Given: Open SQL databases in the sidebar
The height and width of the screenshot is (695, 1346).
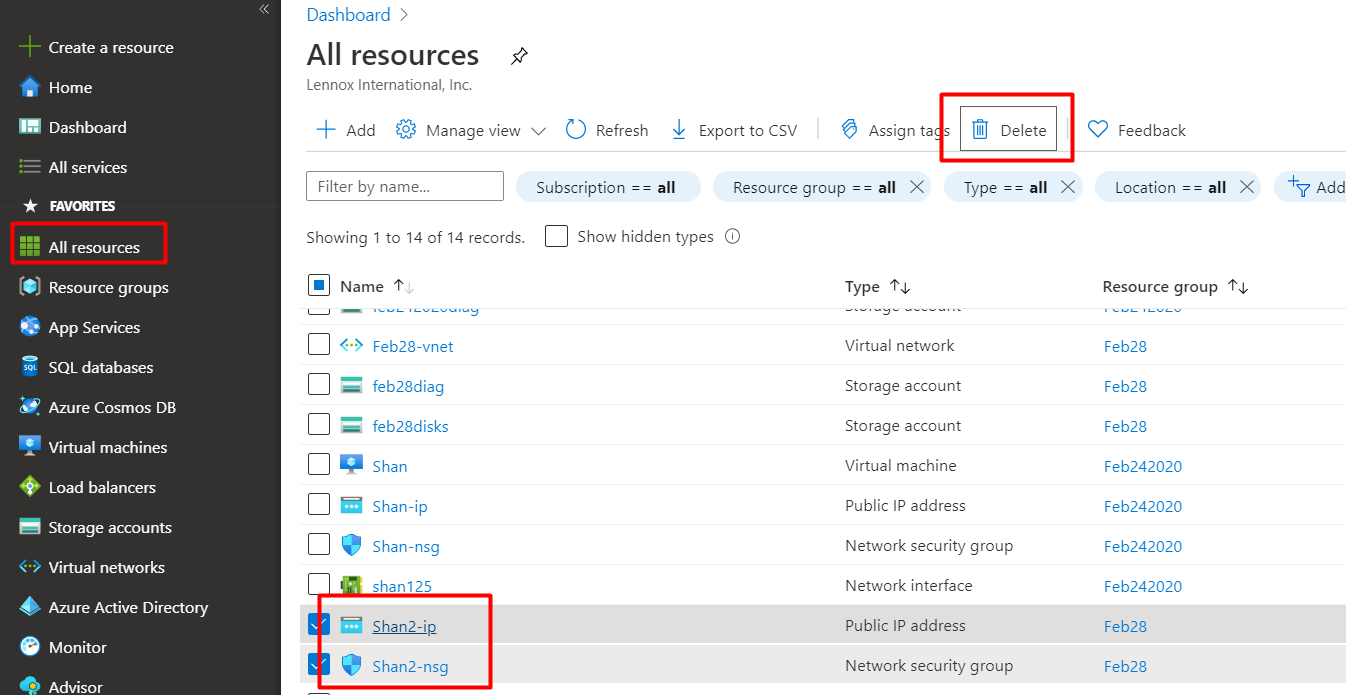Looking at the screenshot, I should pyautogui.click(x=101, y=367).
